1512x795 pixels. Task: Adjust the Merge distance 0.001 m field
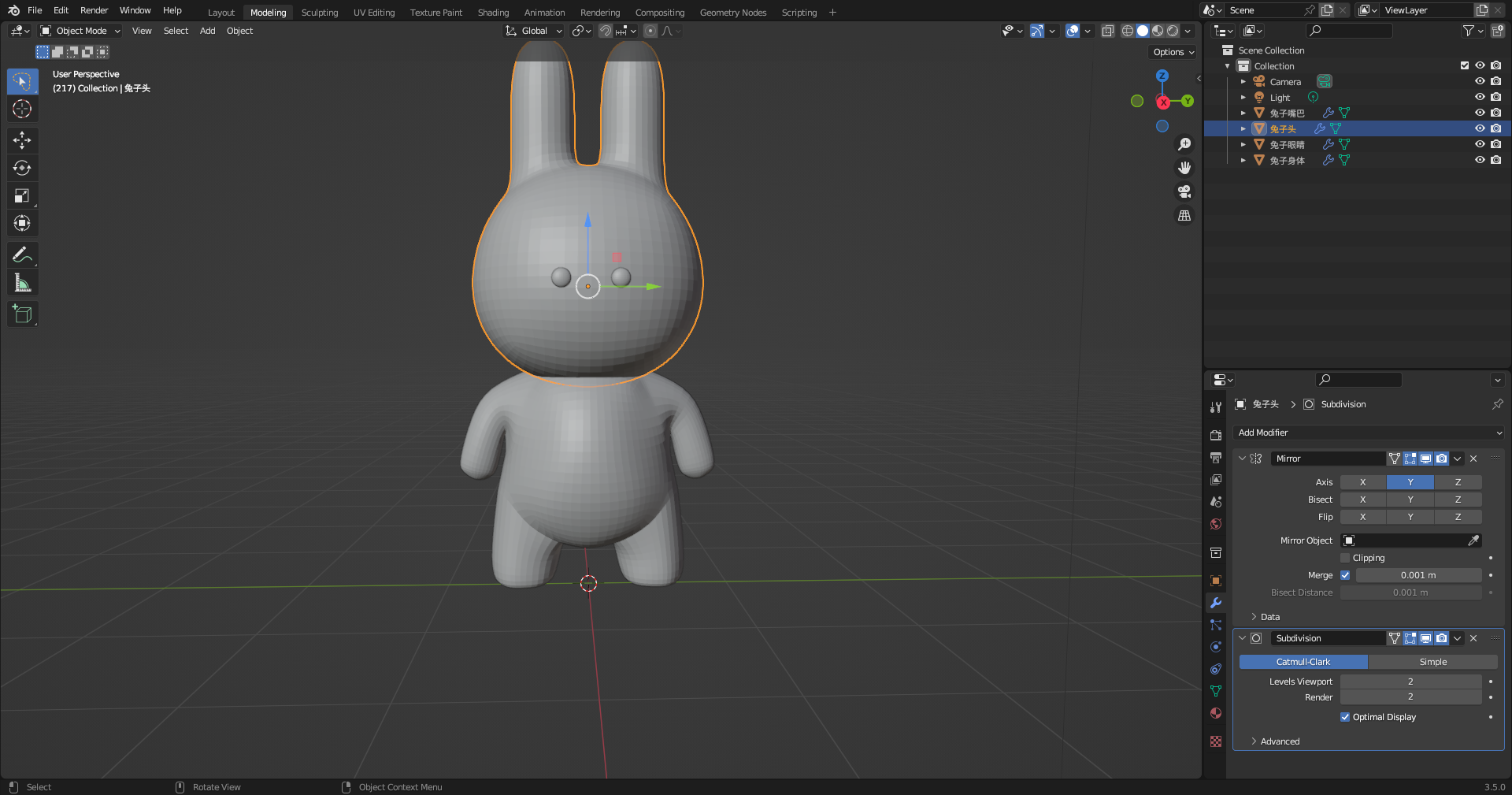click(x=1418, y=575)
